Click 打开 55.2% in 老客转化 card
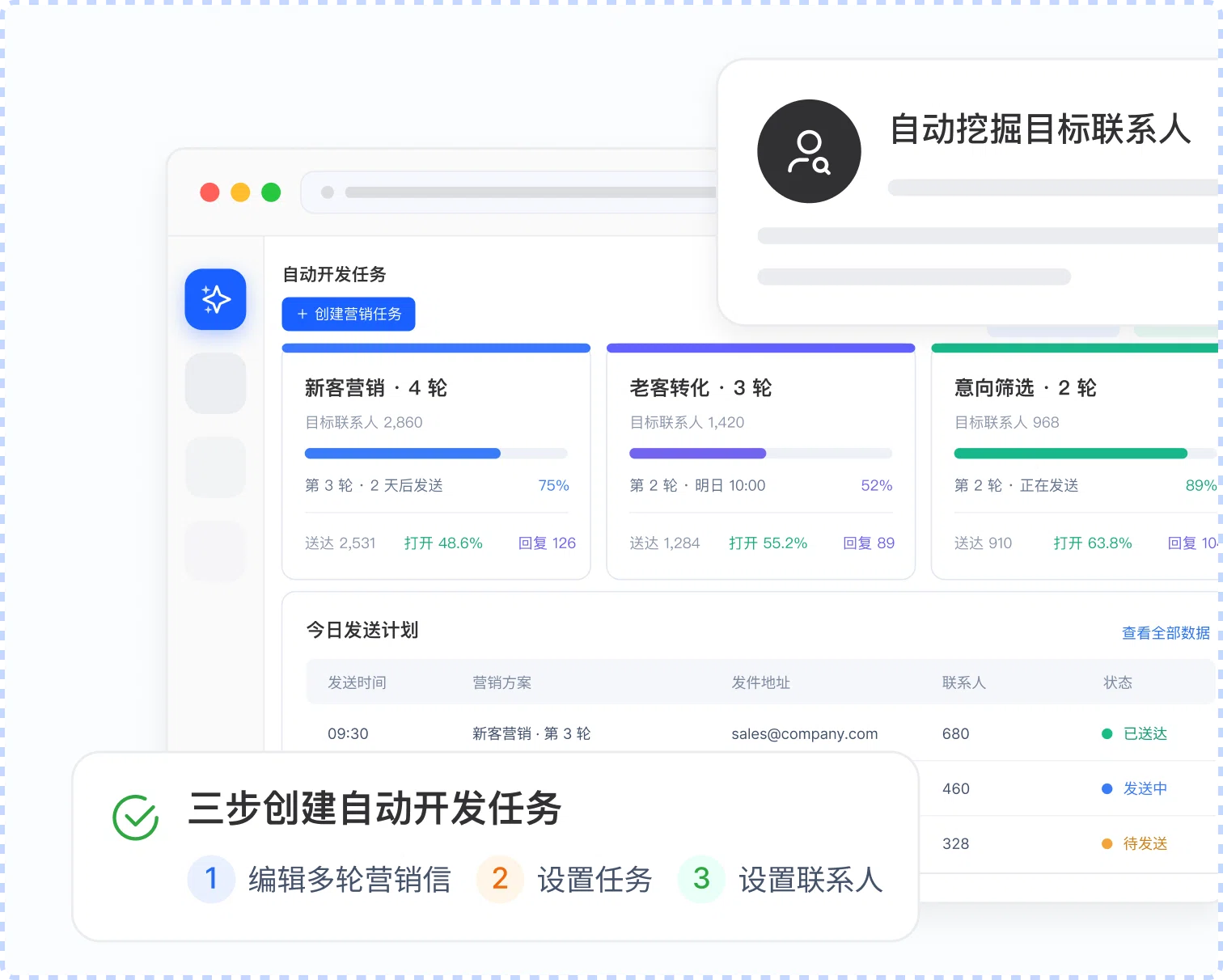This screenshot has height=980, width=1223. pyautogui.click(x=768, y=543)
